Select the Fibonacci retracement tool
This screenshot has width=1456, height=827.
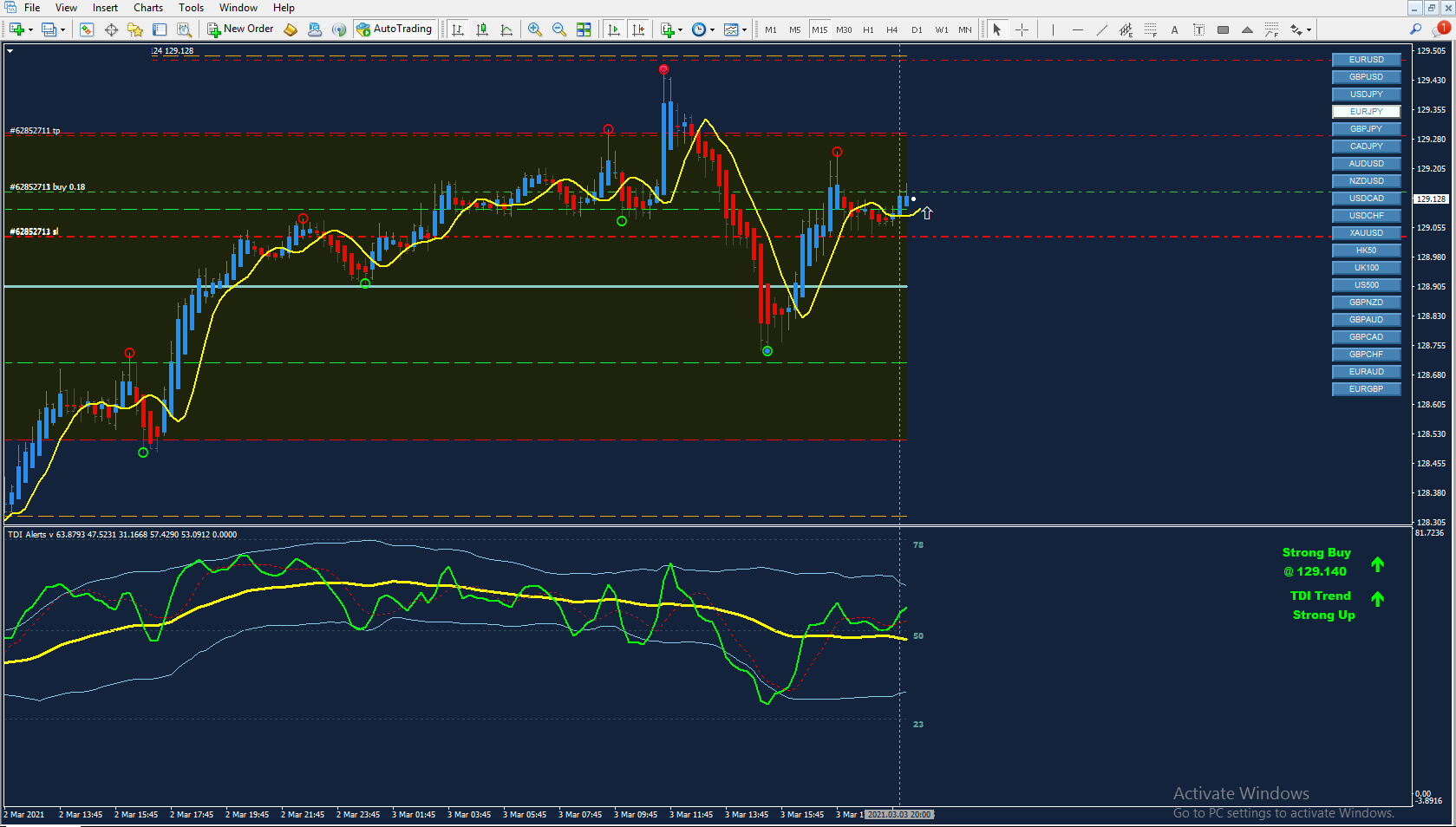point(1151,29)
